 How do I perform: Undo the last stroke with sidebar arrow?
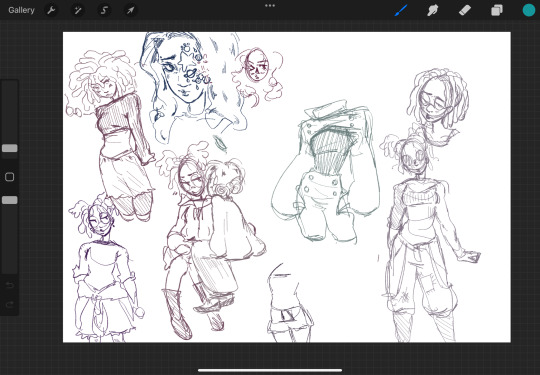pos(10,285)
